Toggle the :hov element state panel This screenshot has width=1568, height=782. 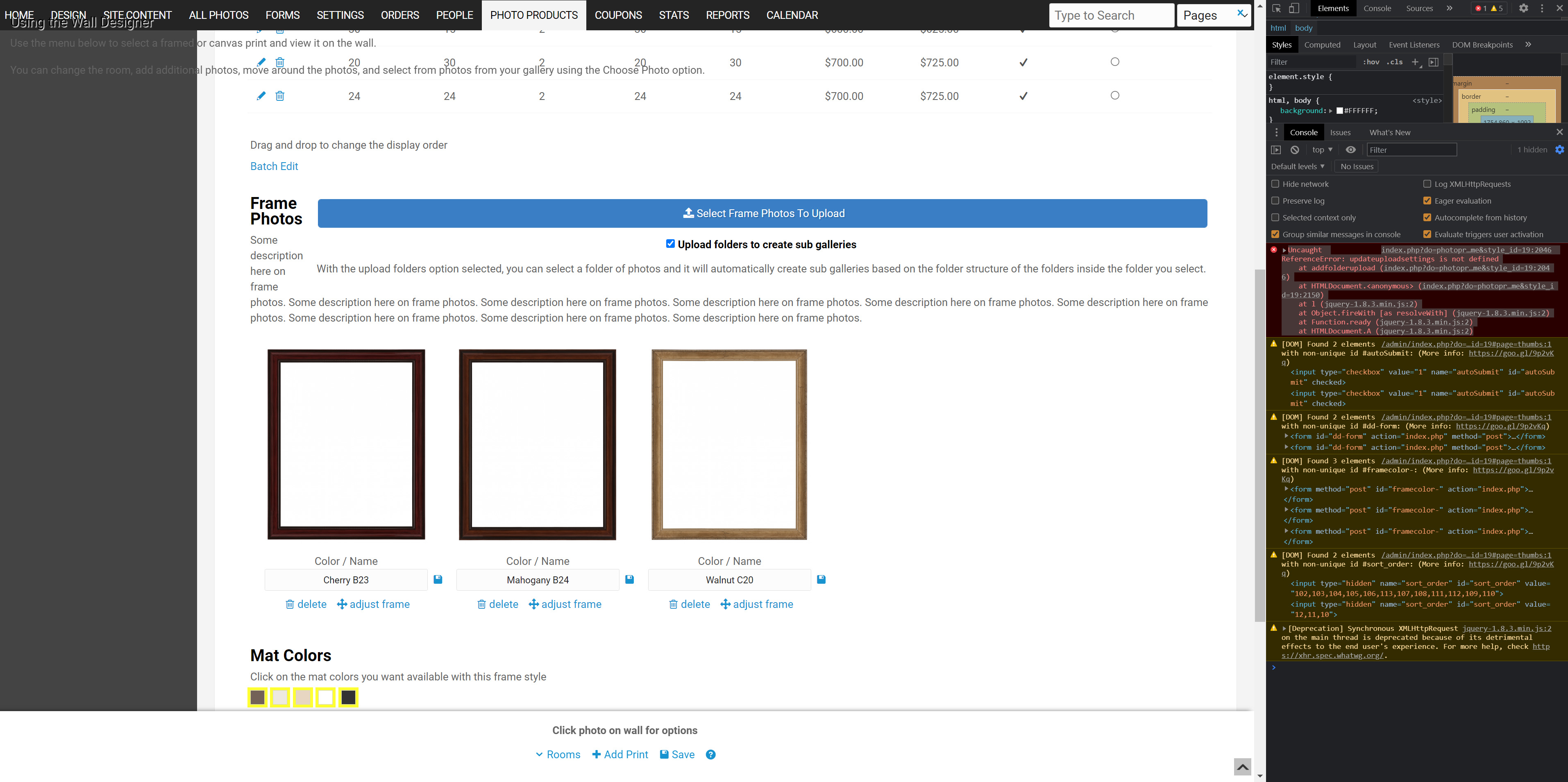tap(1371, 62)
